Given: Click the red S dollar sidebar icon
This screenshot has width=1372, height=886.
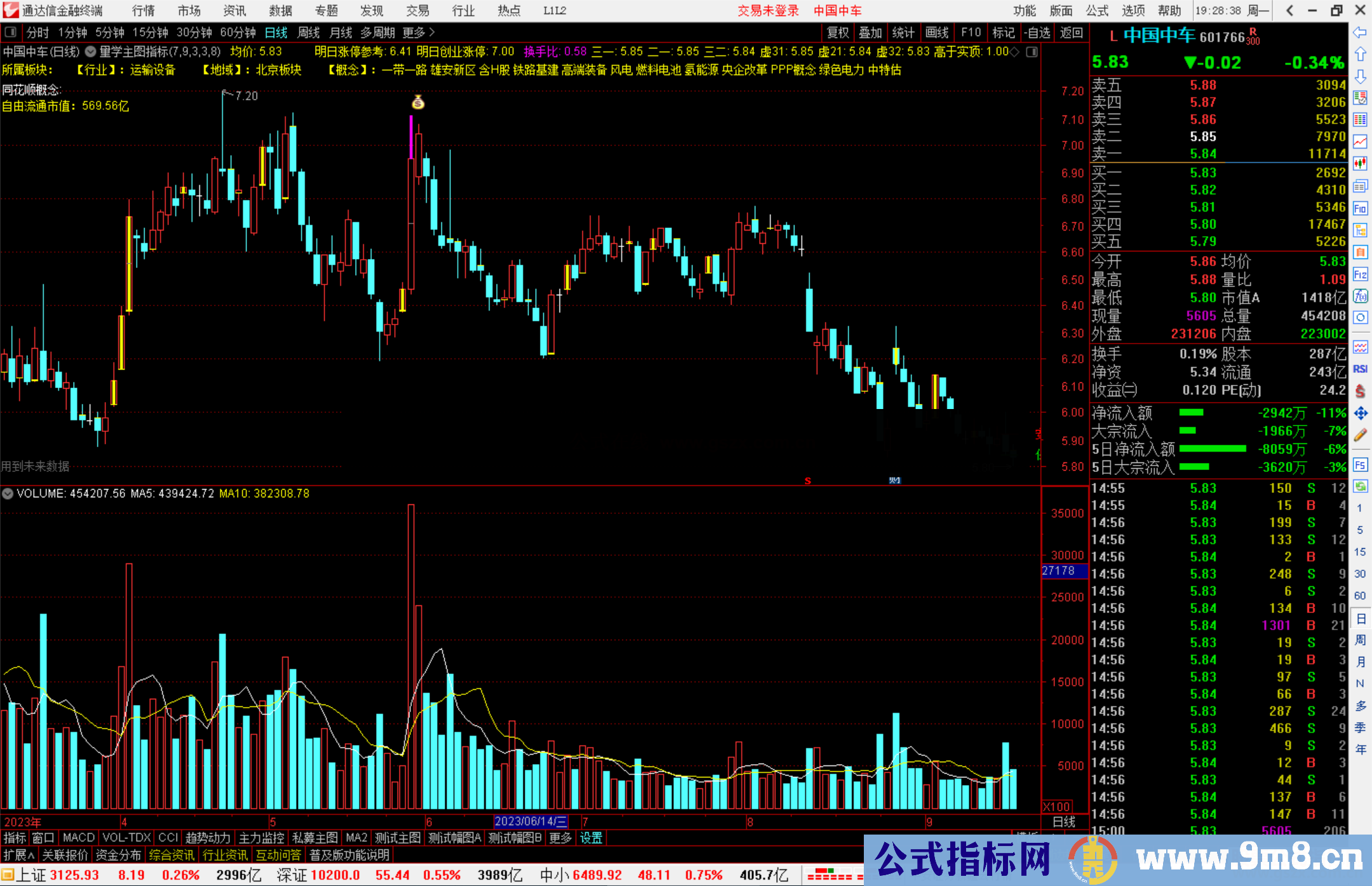Looking at the screenshot, I should pos(1360,391).
